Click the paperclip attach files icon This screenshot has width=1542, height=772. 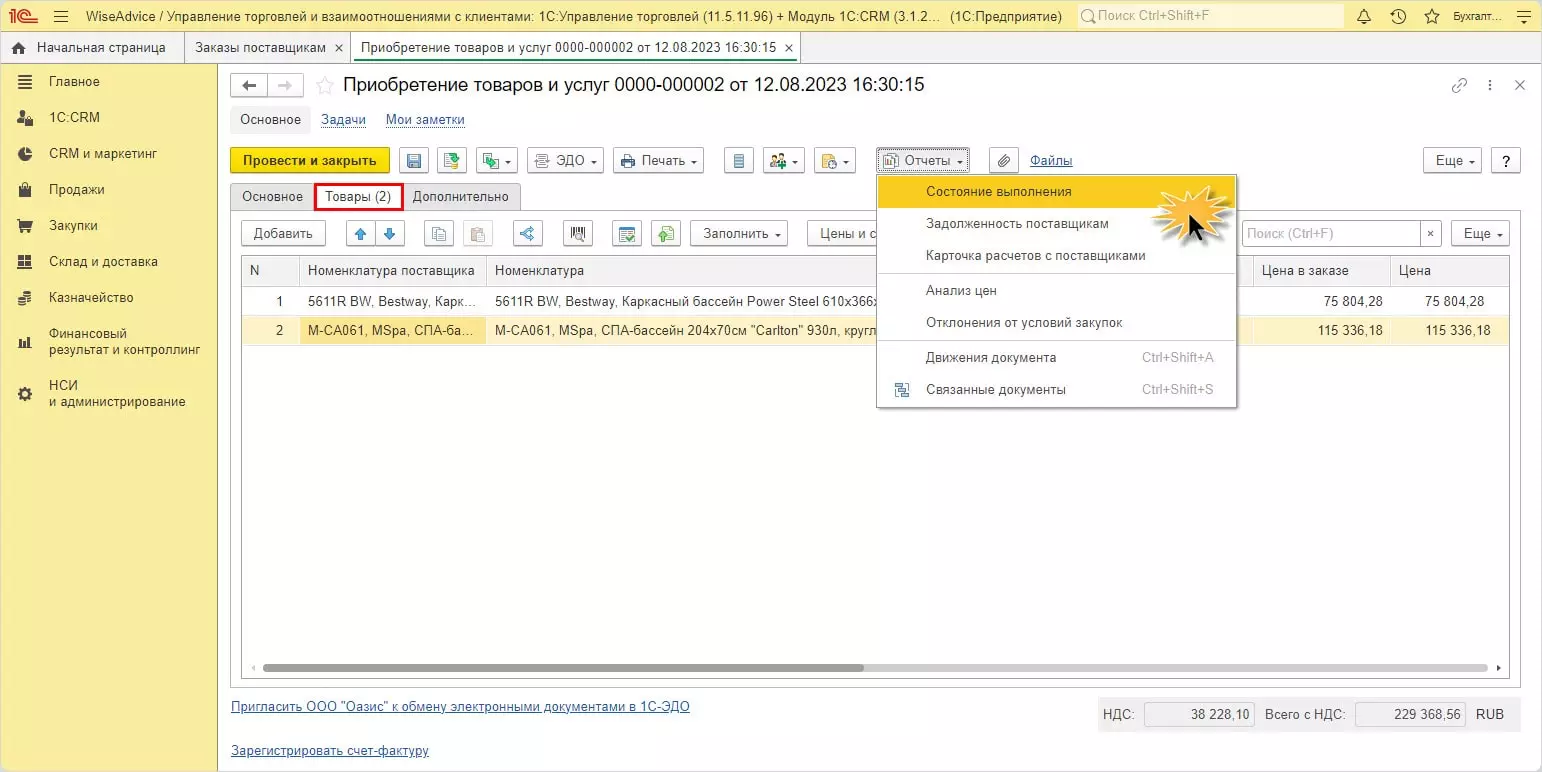pyautogui.click(x=1003, y=161)
